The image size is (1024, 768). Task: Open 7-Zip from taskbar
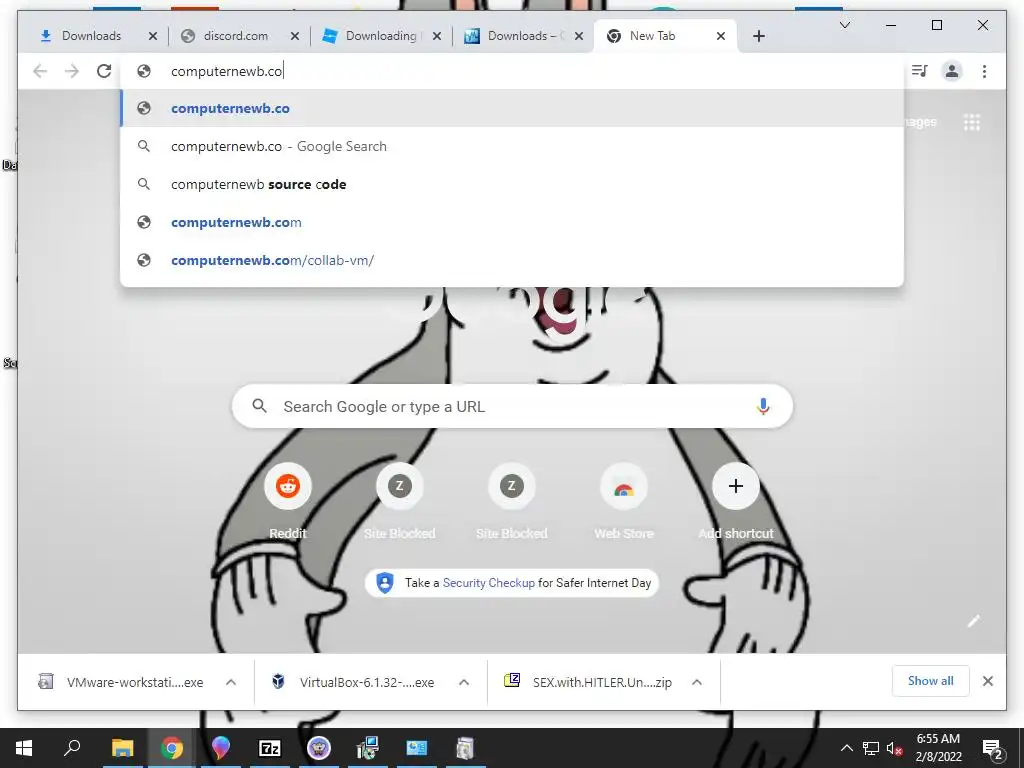(270, 748)
